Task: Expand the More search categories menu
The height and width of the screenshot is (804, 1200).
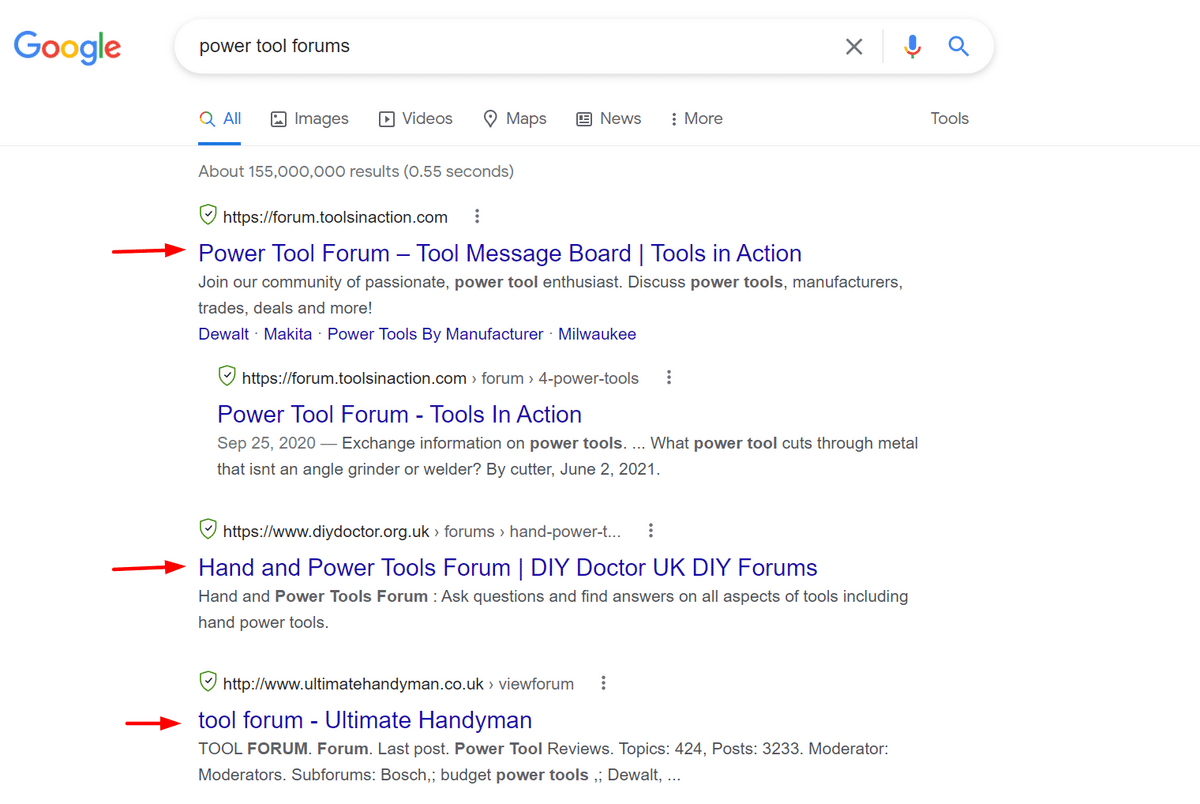Action: click(x=696, y=118)
